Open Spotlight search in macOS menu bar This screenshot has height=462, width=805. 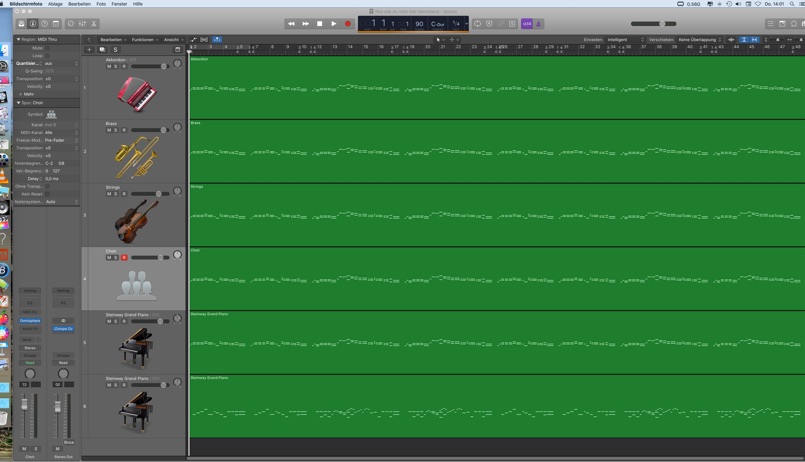792,4
